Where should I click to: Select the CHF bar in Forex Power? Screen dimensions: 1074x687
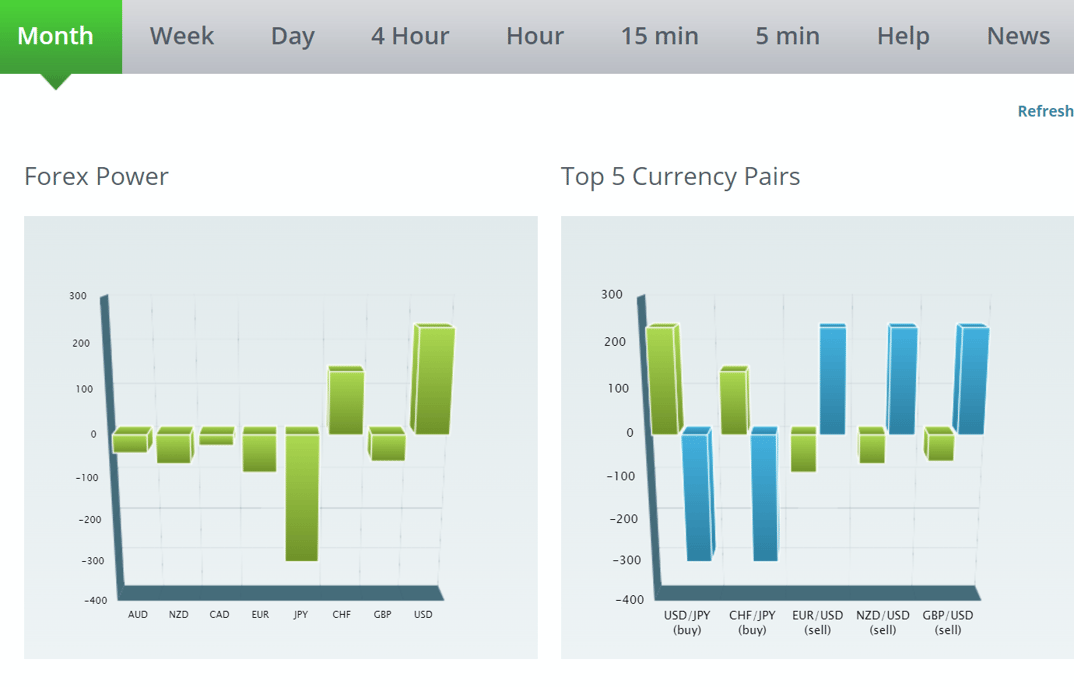(345, 402)
